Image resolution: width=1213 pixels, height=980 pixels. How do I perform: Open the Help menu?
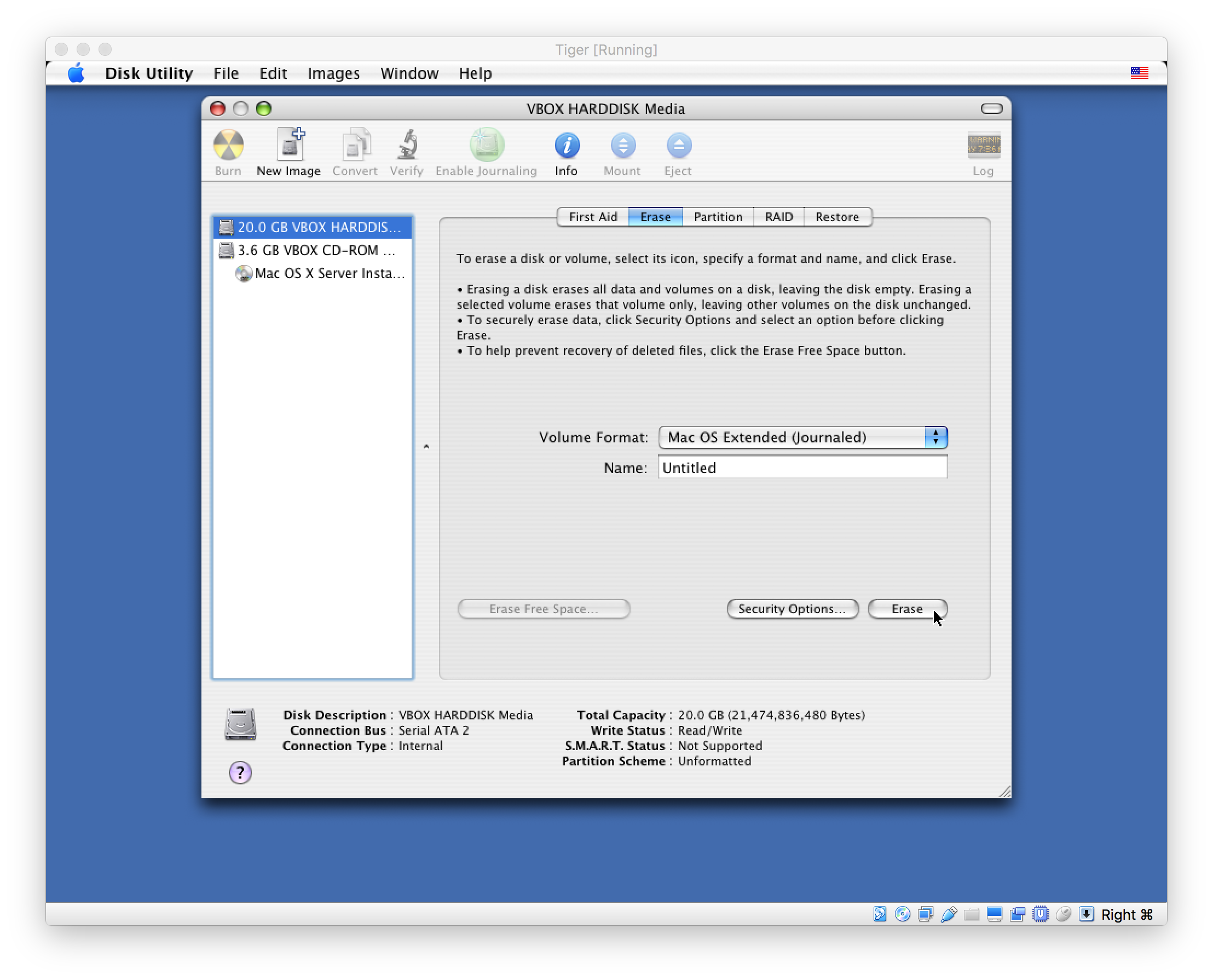(475, 73)
